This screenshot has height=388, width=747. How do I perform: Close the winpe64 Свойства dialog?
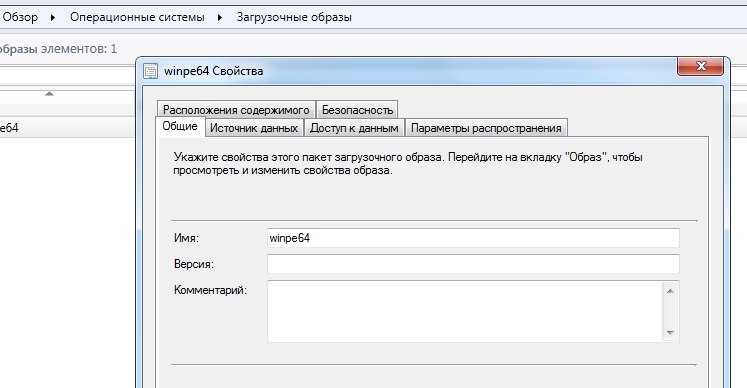700,66
